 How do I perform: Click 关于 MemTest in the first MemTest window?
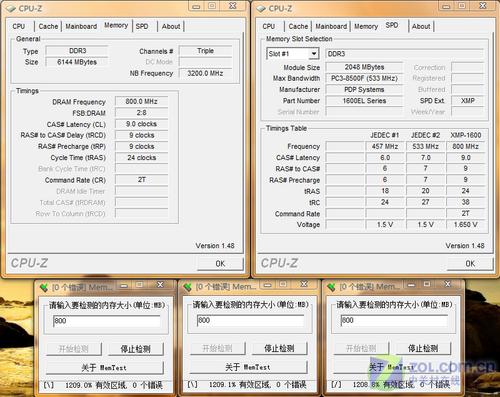pos(104,368)
